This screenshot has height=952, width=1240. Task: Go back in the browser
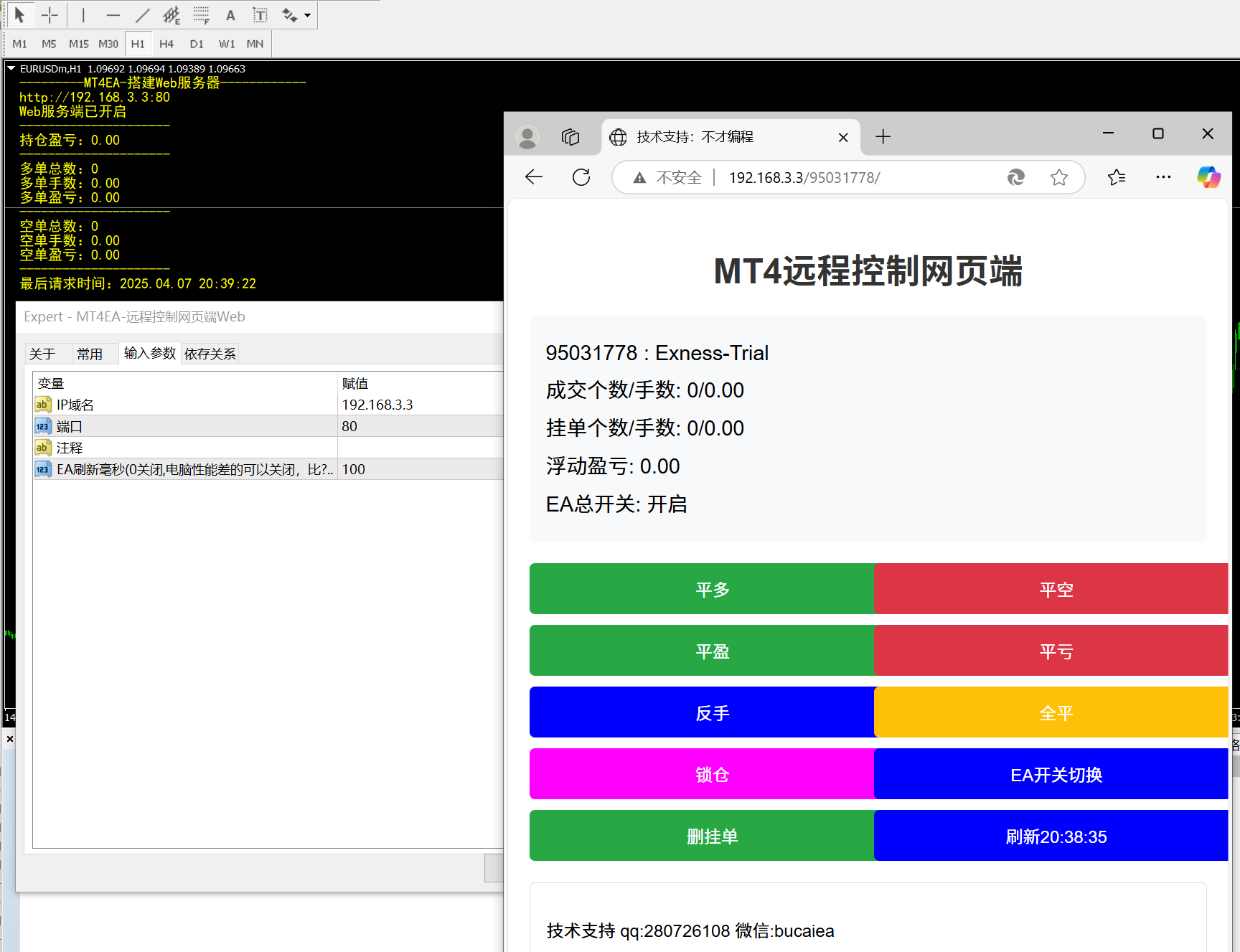tap(534, 177)
